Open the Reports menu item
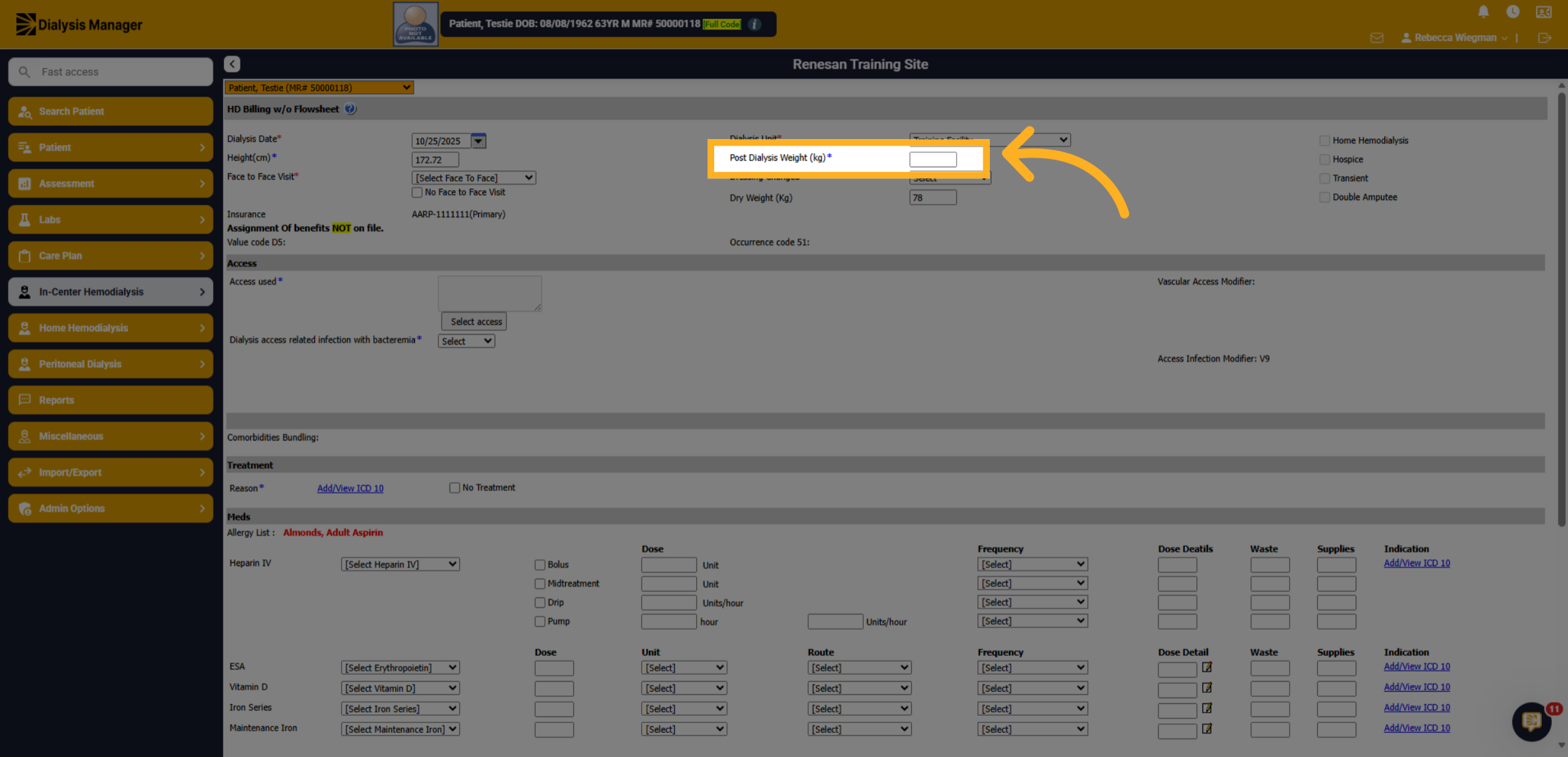 coord(110,400)
